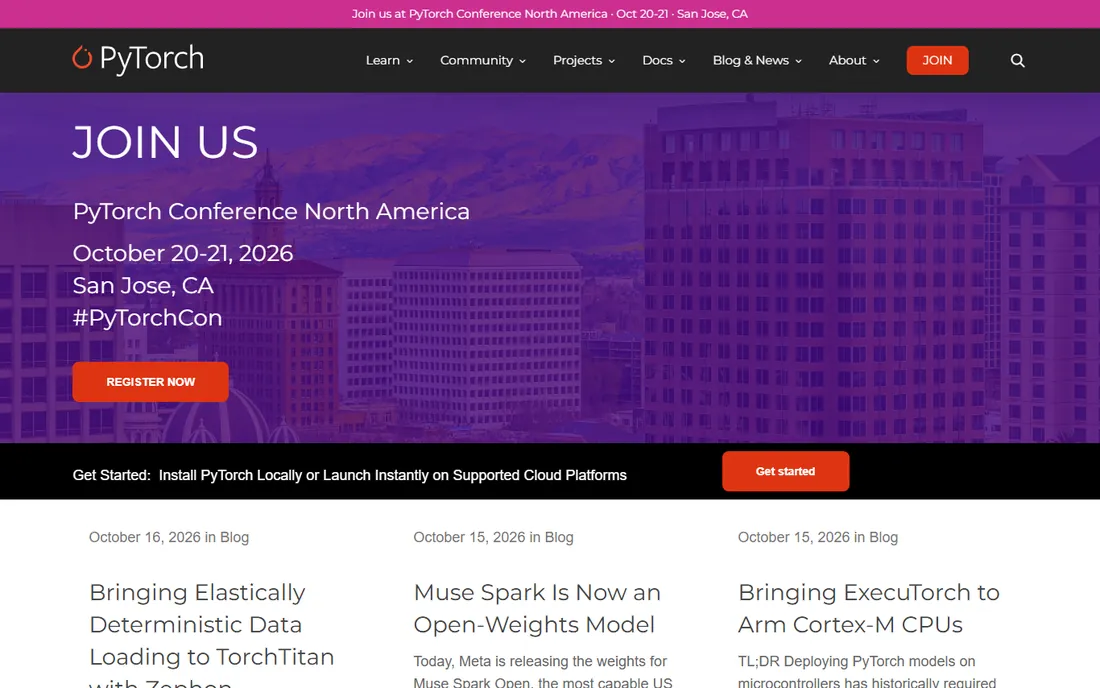The height and width of the screenshot is (688, 1100).
Task: Open the Docs nav item
Action: tap(657, 60)
